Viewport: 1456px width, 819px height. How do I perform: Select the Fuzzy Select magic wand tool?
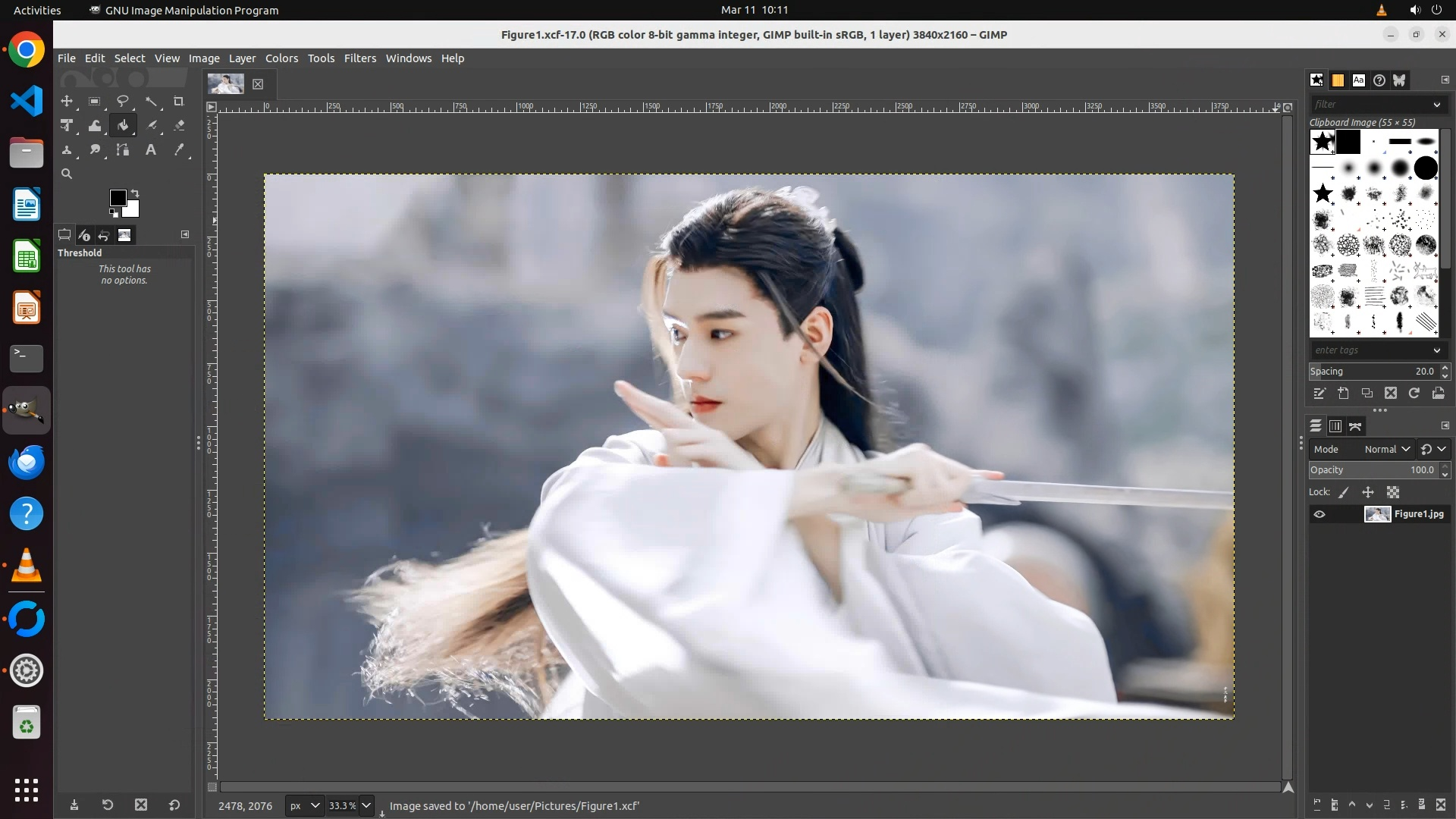151,101
